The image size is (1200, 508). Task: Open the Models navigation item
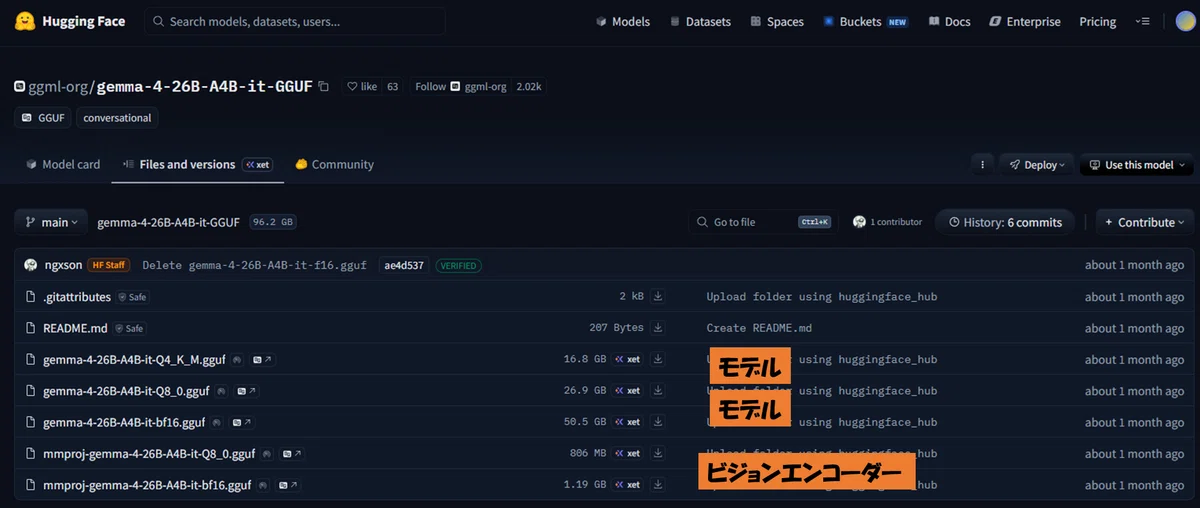(622, 22)
